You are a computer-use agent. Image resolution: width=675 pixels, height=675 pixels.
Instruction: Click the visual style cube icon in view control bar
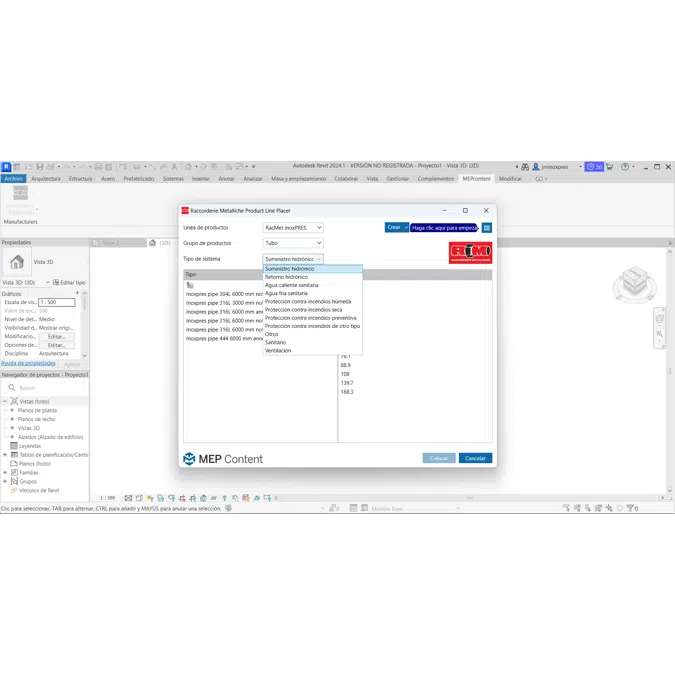139,498
